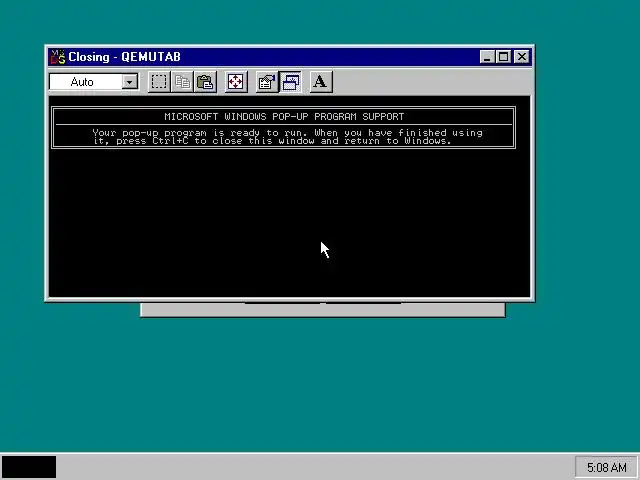The width and height of the screenshot is (640, 480).
Task: Open the Properties toolbar icon
Action: (267, 82)
